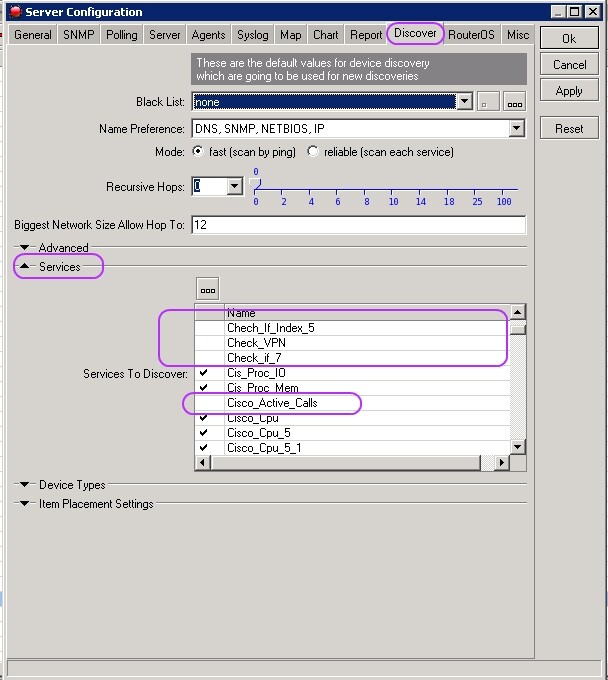Open the Misc tab
608x680 pixels.
[x=518, y=35]
